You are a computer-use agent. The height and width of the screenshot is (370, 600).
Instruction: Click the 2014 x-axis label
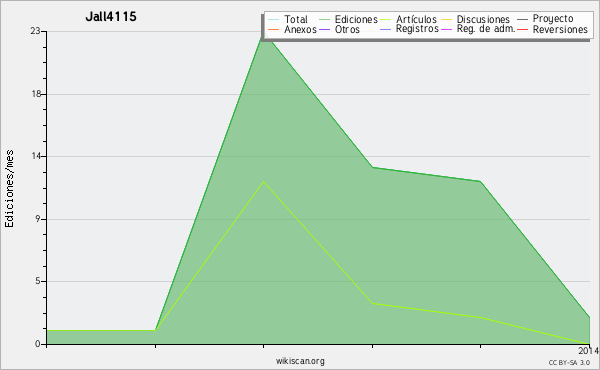589,350
